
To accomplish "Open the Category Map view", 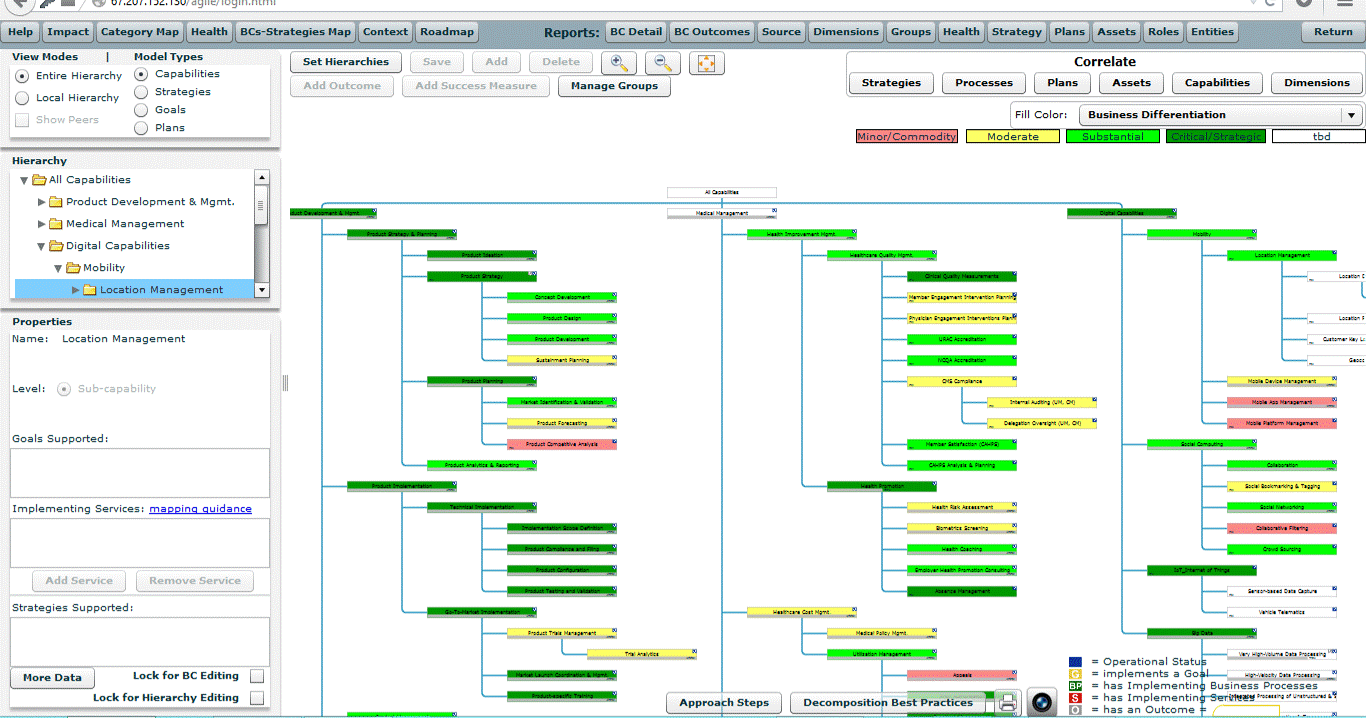I will point(140,32).
